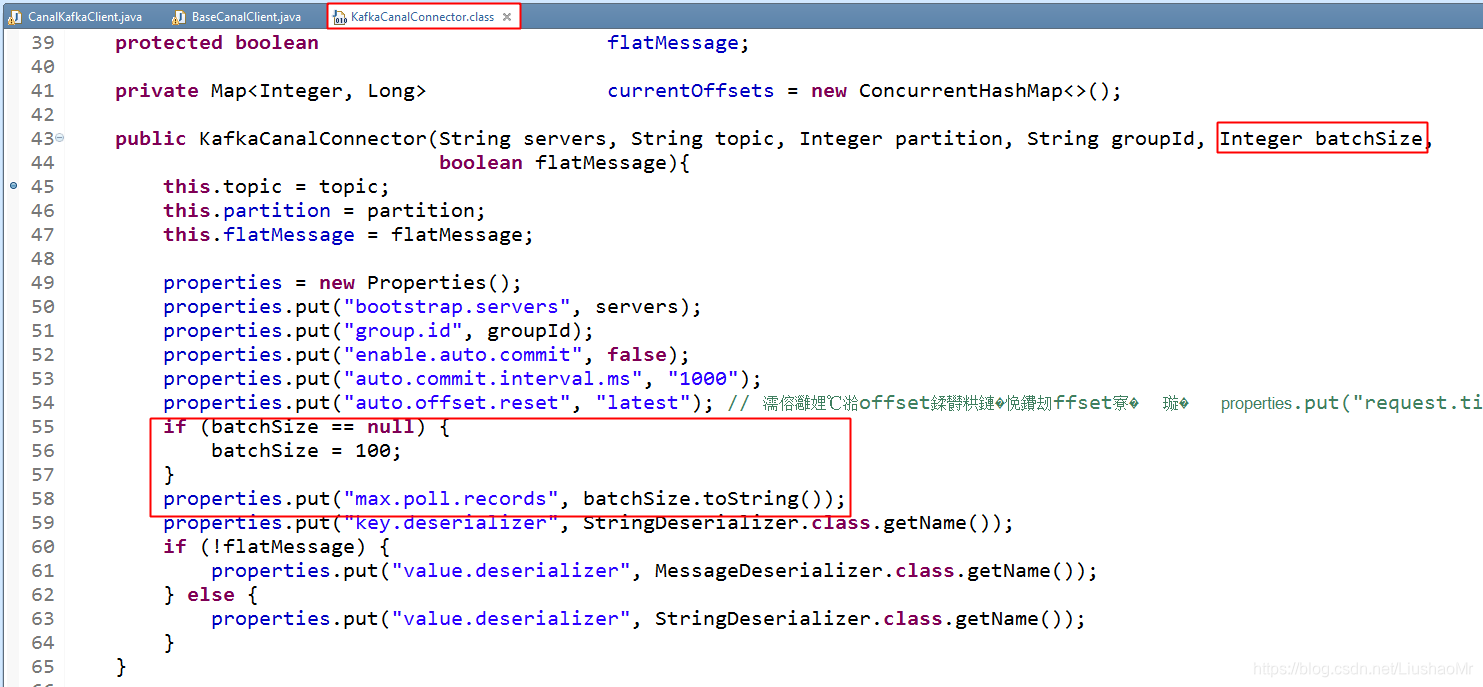Click line number 49 in the gutter
Screen dimensions: 1483x687
(x=42, y=283)
